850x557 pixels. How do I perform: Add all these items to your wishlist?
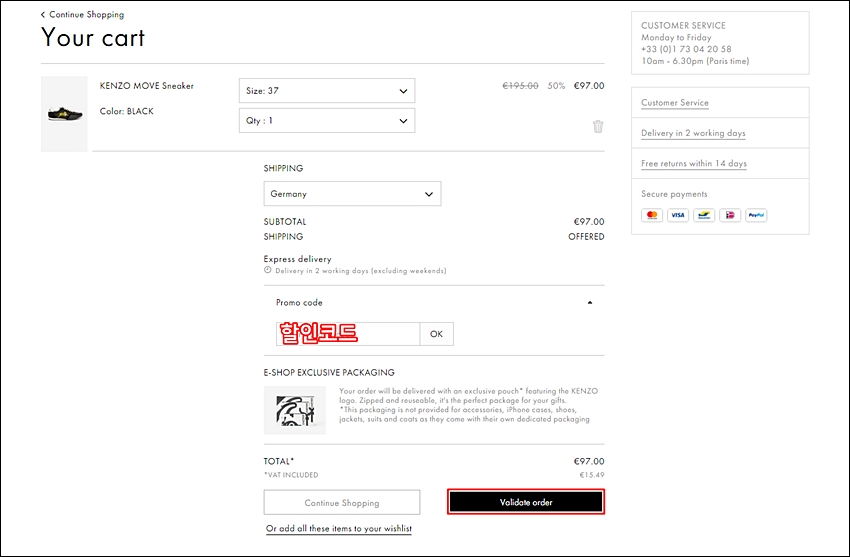(339, 528)
